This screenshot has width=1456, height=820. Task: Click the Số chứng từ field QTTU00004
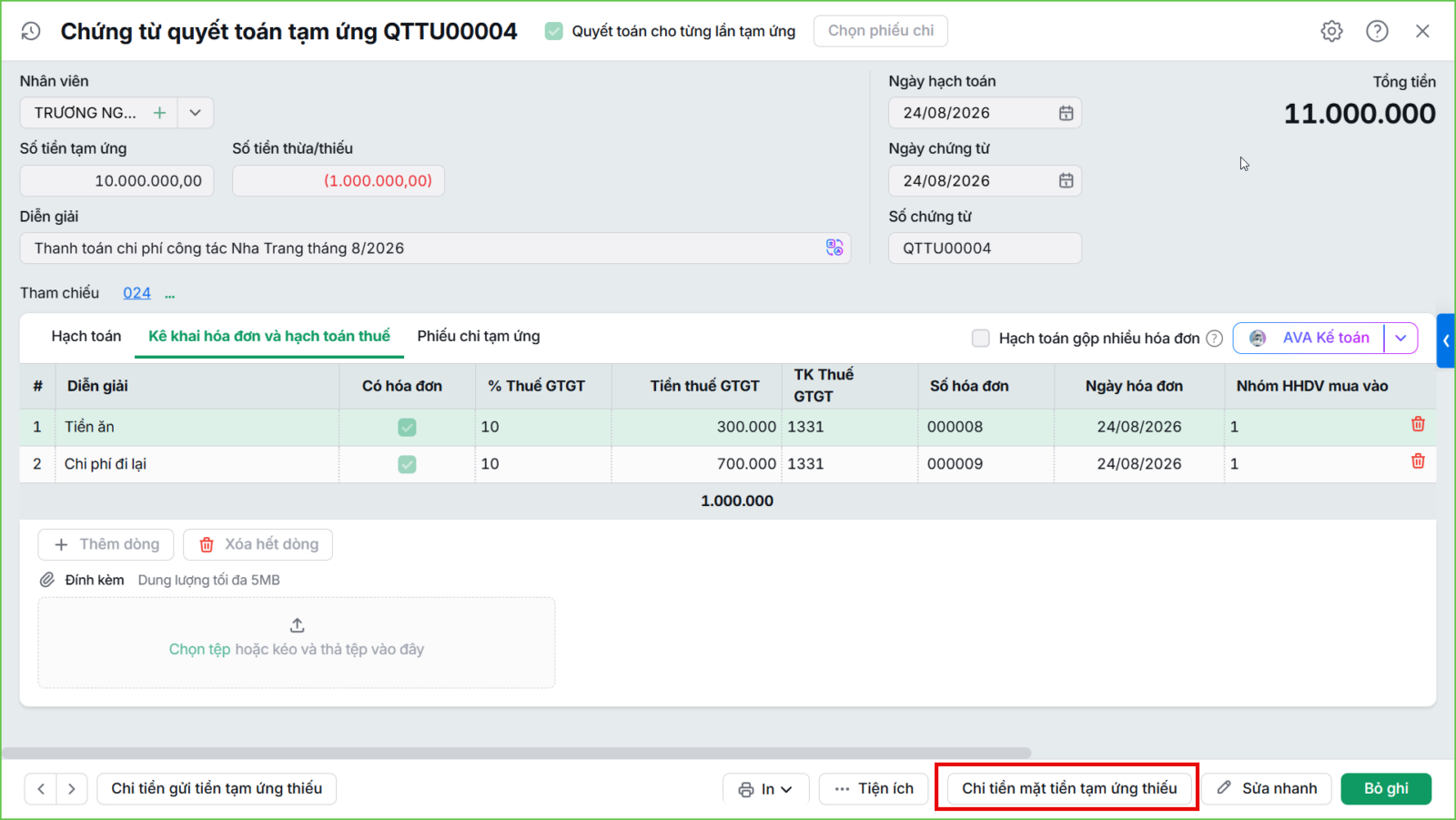point(985,248)
